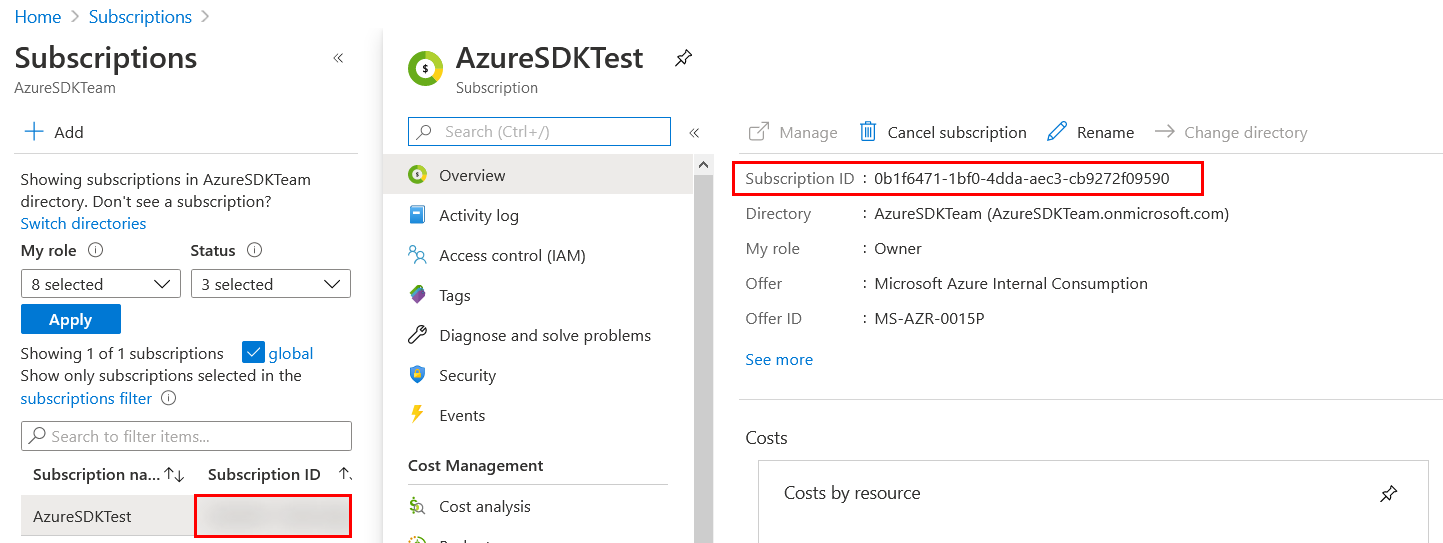Image resolution: width=1443 pixels, height=543 pixels.
Task: Click the Apply button
Action: (71, 319)
